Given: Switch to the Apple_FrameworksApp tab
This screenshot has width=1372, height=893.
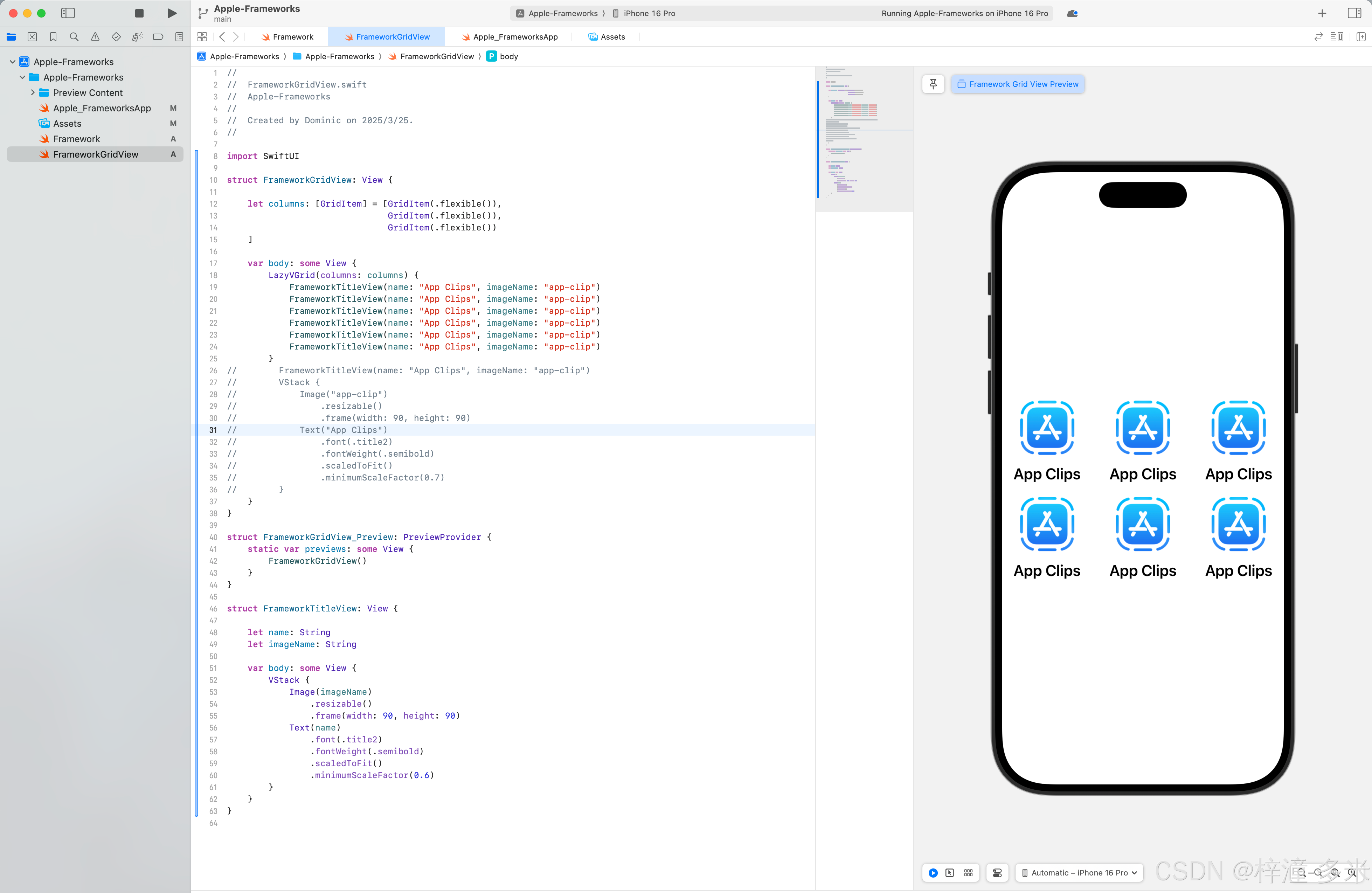Looking at the screenshot, I should [x=509, y=37].
